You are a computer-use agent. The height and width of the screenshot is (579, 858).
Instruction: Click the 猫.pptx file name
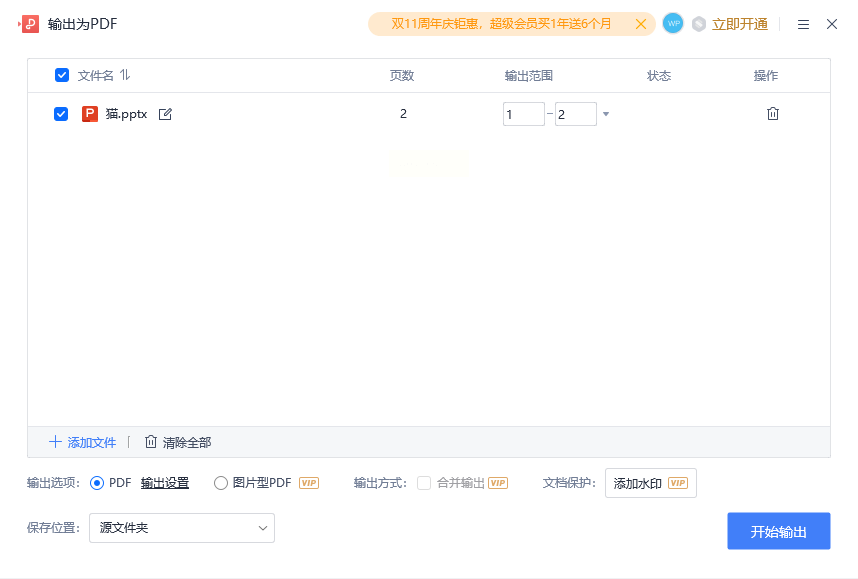coord(126,114)
